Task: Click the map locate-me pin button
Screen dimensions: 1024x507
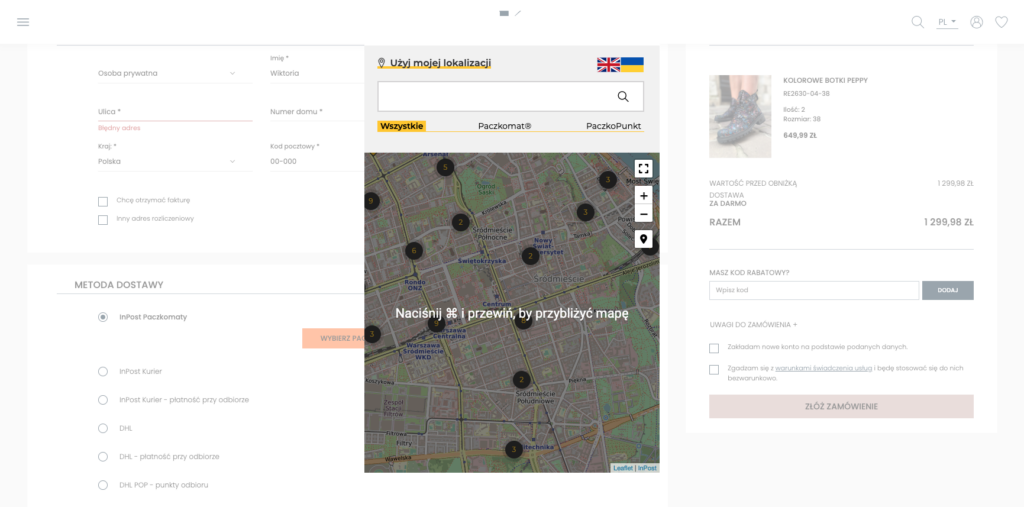Action: pos(643,239)
